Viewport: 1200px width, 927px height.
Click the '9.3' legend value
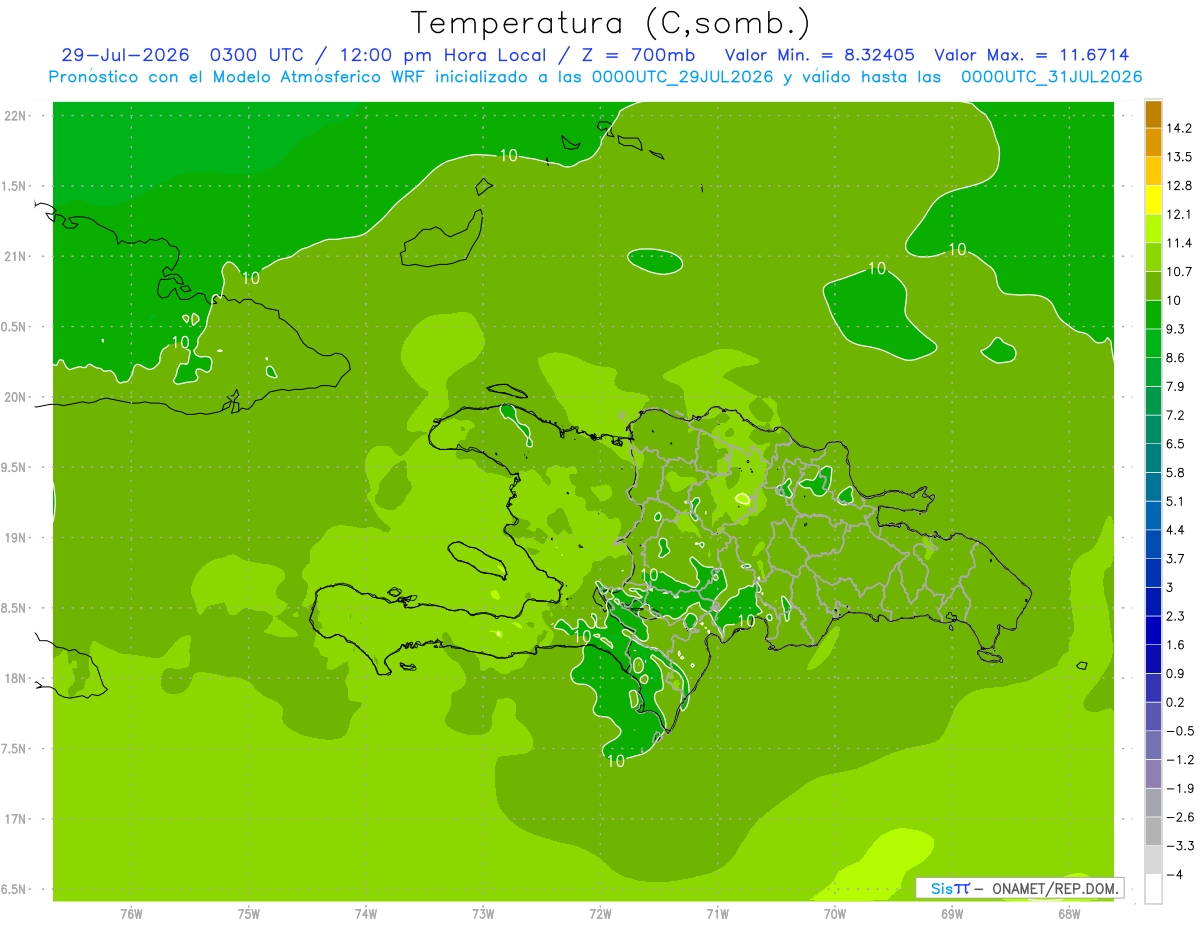1176,329
